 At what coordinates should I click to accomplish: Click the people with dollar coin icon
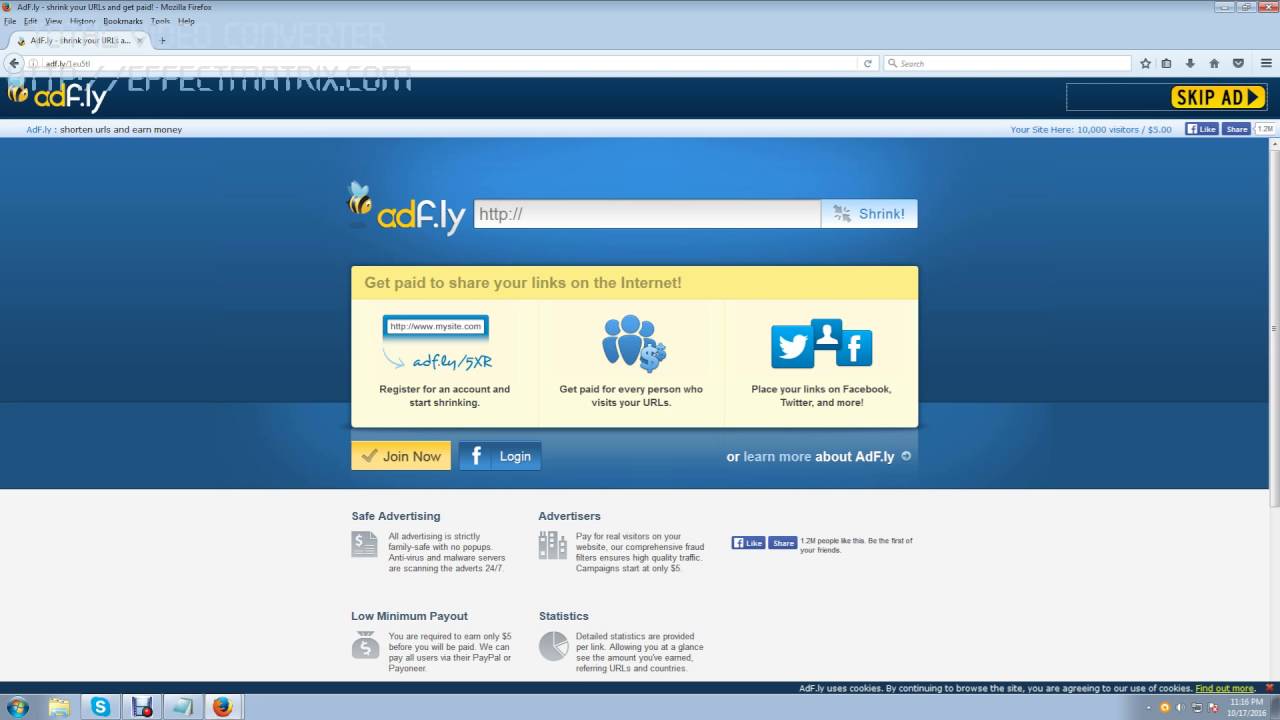click(x=633, y=343)
